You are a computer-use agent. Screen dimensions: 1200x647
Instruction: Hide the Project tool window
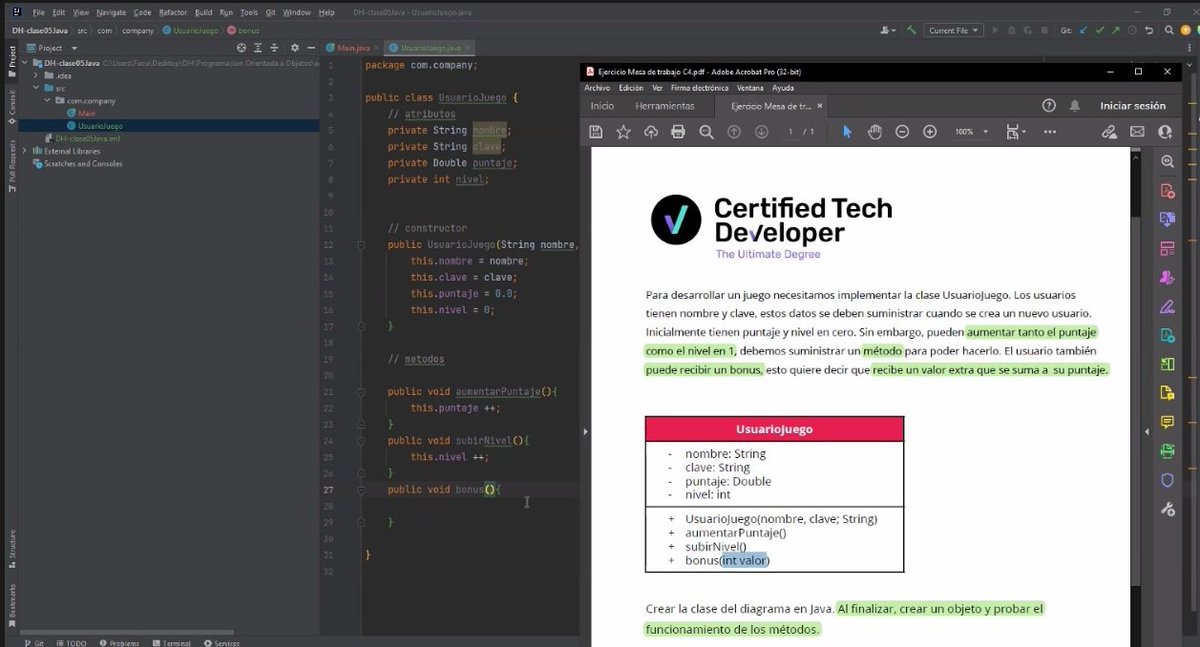click(x=311, y=48)
